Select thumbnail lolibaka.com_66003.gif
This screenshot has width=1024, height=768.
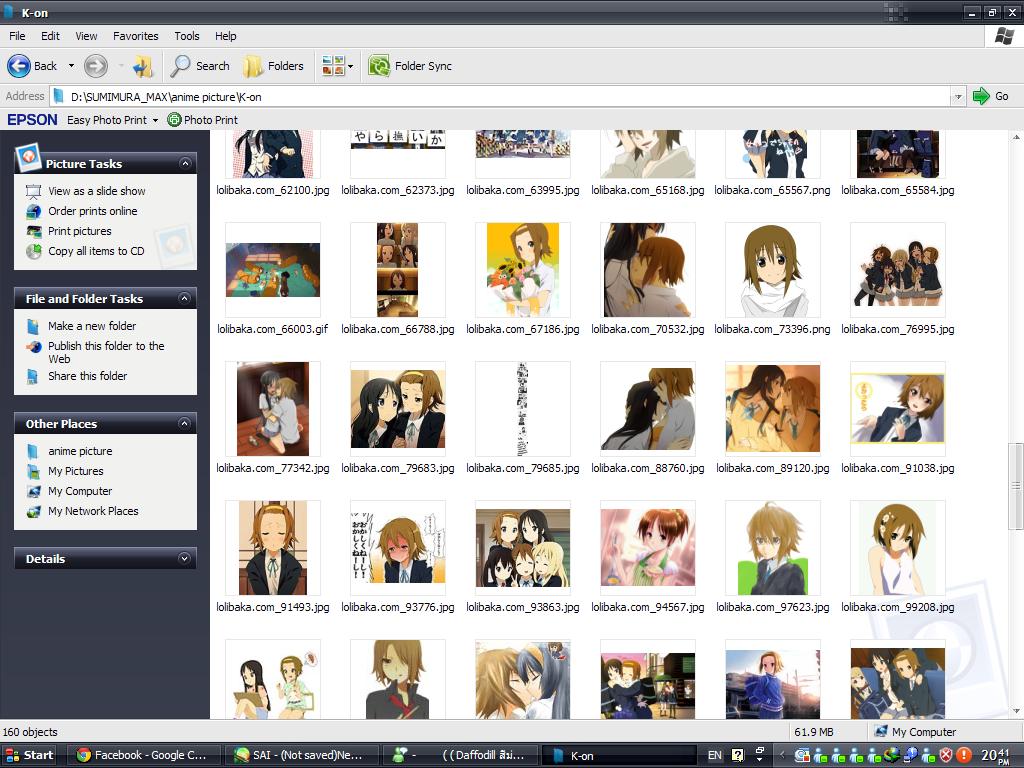click(x=273, y=270)
